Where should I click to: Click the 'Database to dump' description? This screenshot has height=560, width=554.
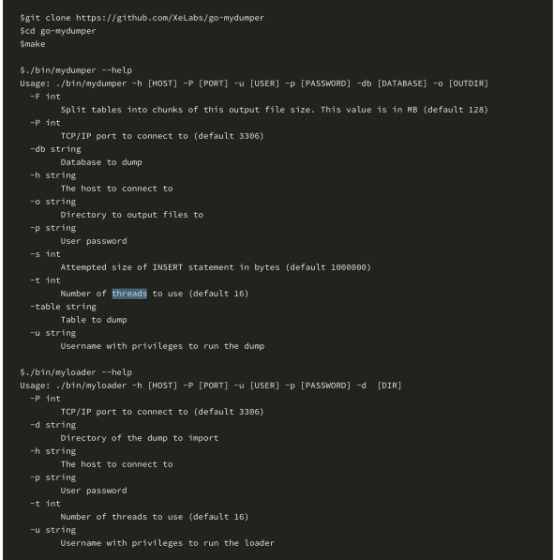(x=101, y=162)
